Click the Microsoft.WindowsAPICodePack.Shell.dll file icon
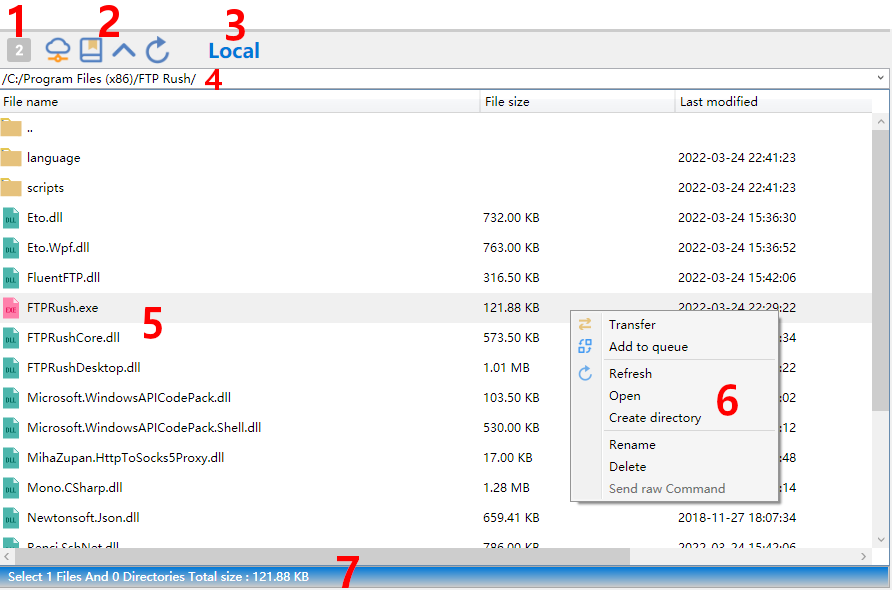 tap(11, 428)
